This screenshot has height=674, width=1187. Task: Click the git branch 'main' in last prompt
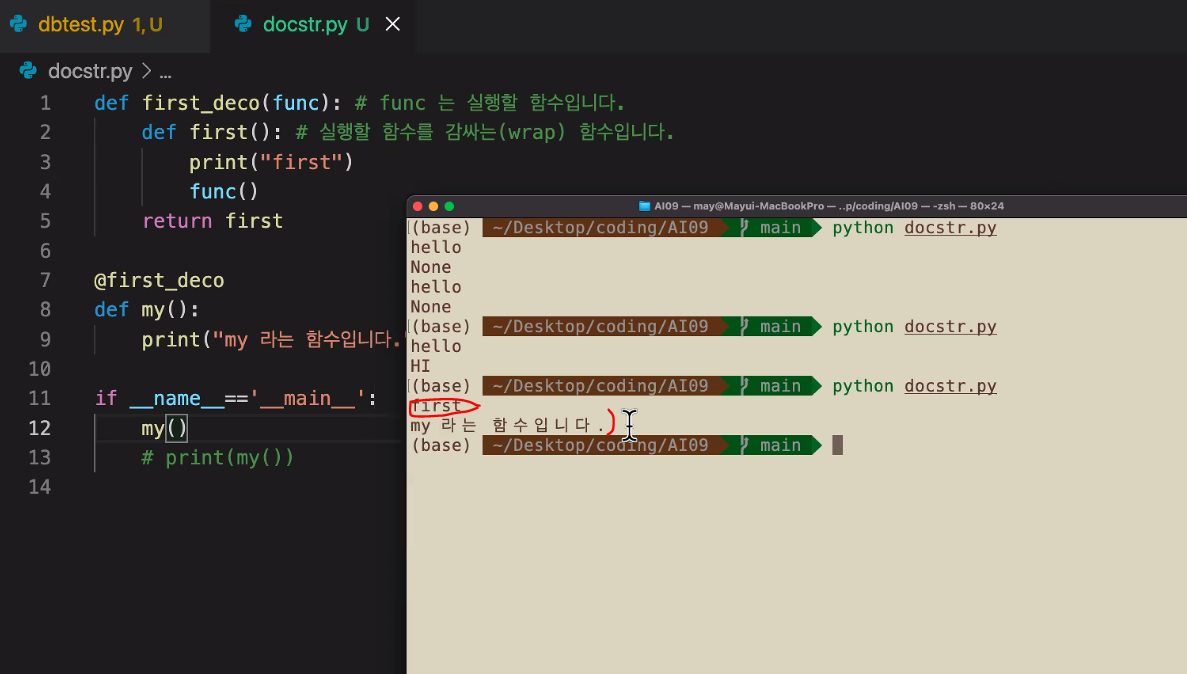[780, 445]
